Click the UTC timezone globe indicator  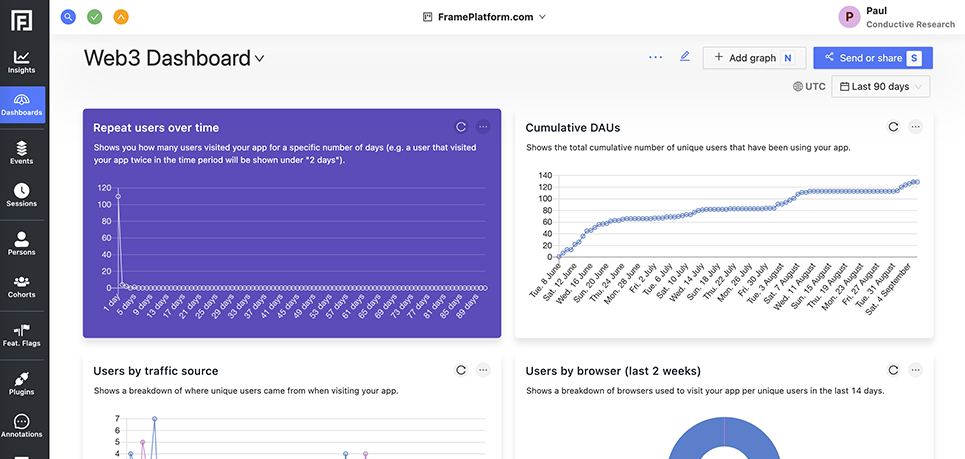809,87
